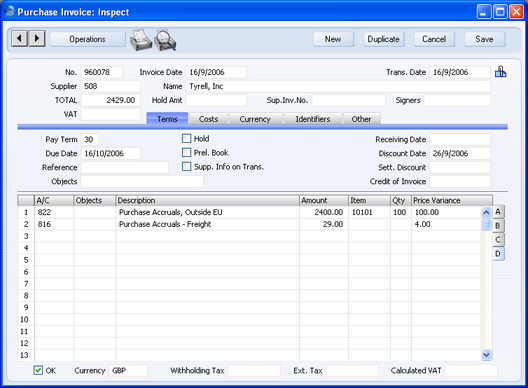Click the Ext. Tax field

point(352,370)
